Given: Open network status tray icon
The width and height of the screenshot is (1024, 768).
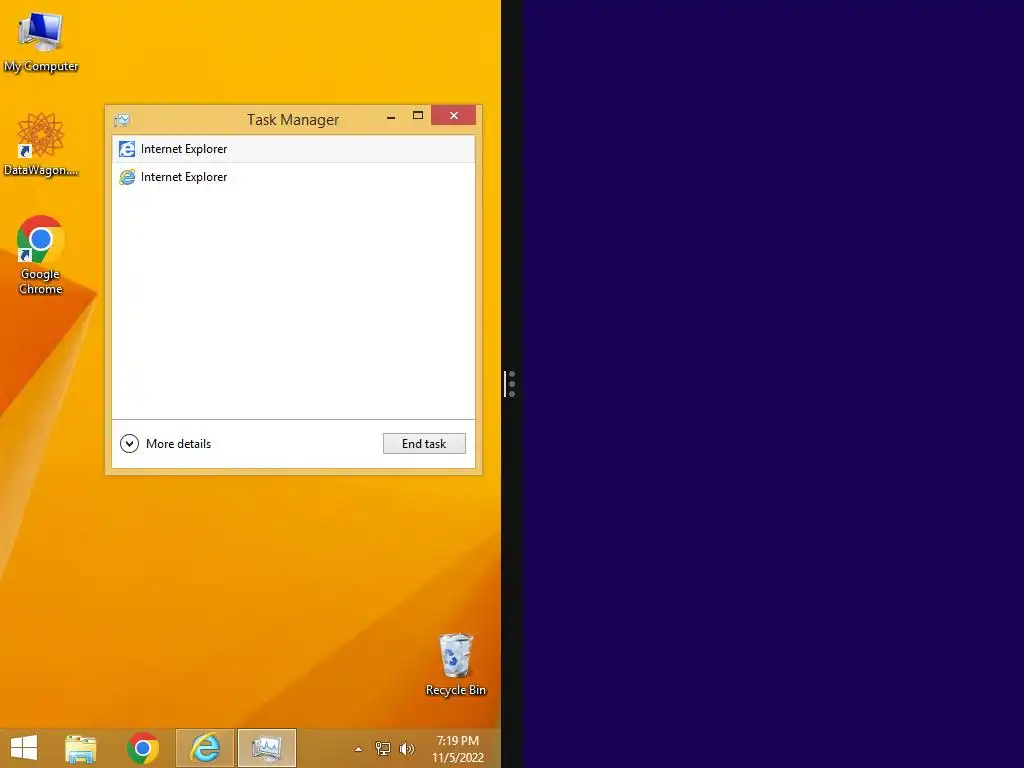Looking at the screenshot, I should 383,749.
